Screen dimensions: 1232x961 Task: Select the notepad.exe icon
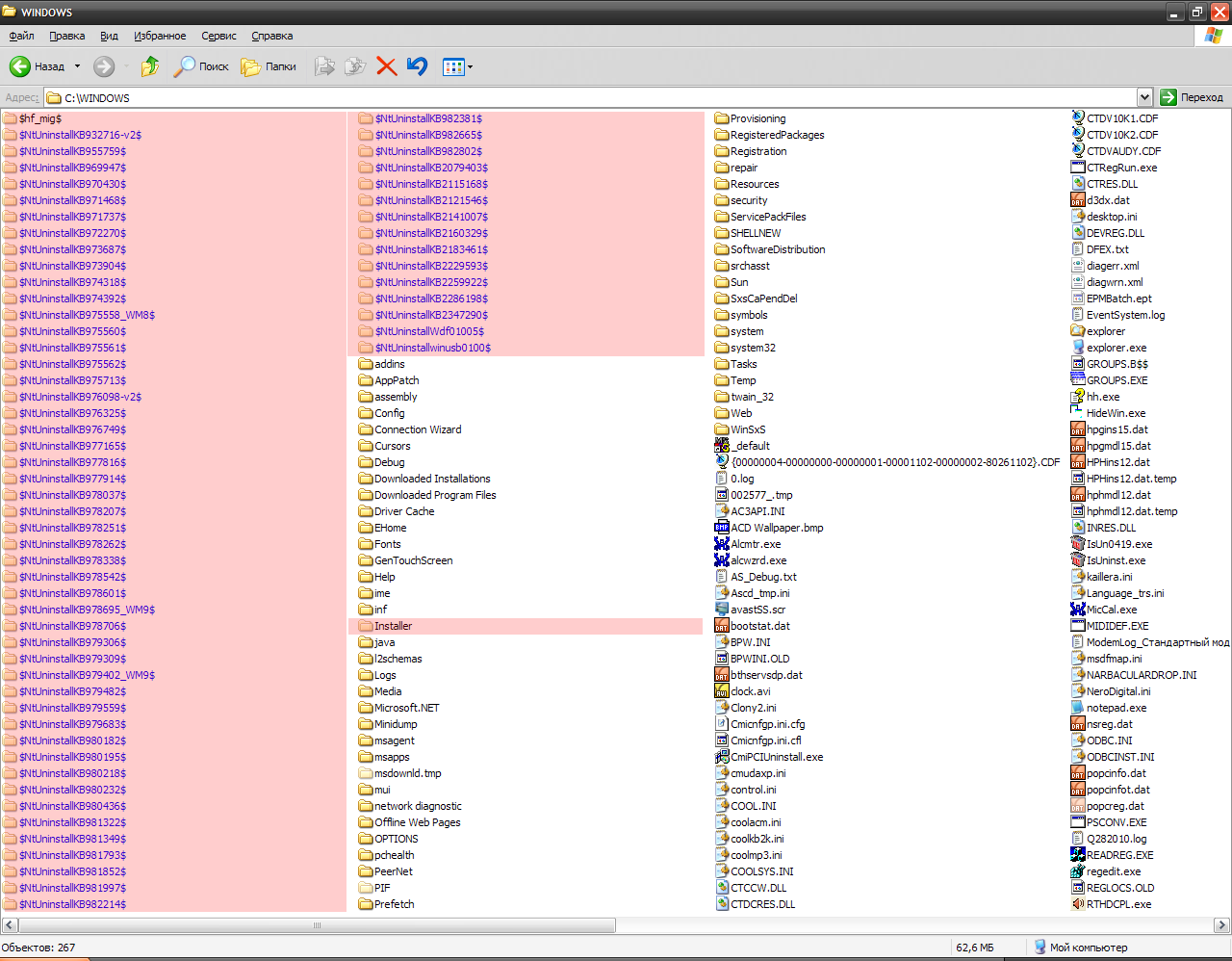coord(1078,708)
